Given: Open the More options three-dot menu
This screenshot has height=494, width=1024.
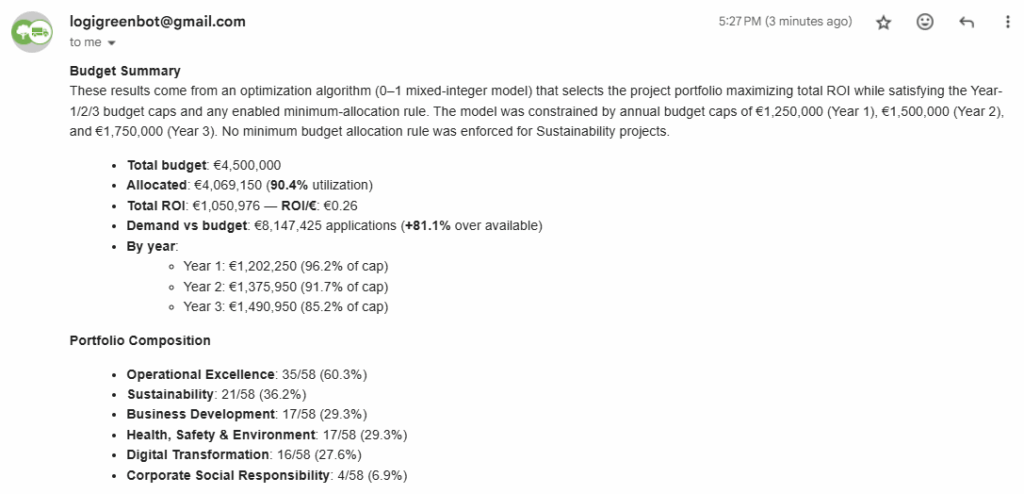Looking at the screenshot, I should 1006,22.
